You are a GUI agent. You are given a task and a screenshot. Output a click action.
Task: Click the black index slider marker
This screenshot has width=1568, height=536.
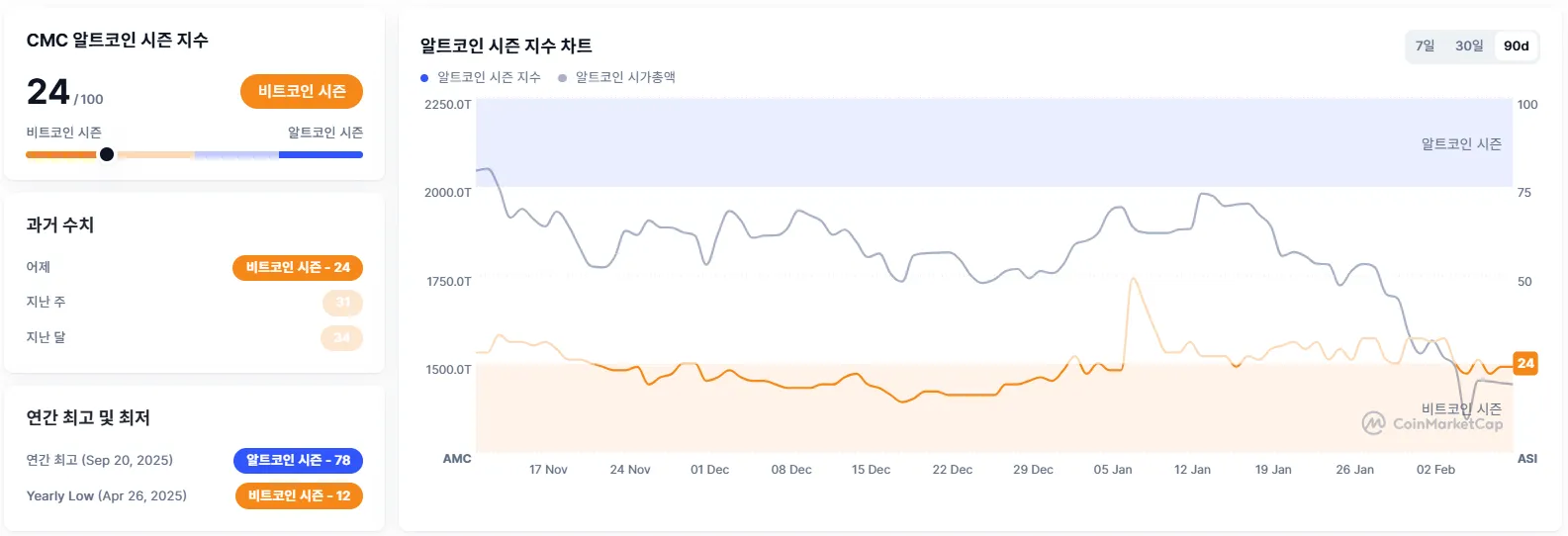(x=107, y=154)
